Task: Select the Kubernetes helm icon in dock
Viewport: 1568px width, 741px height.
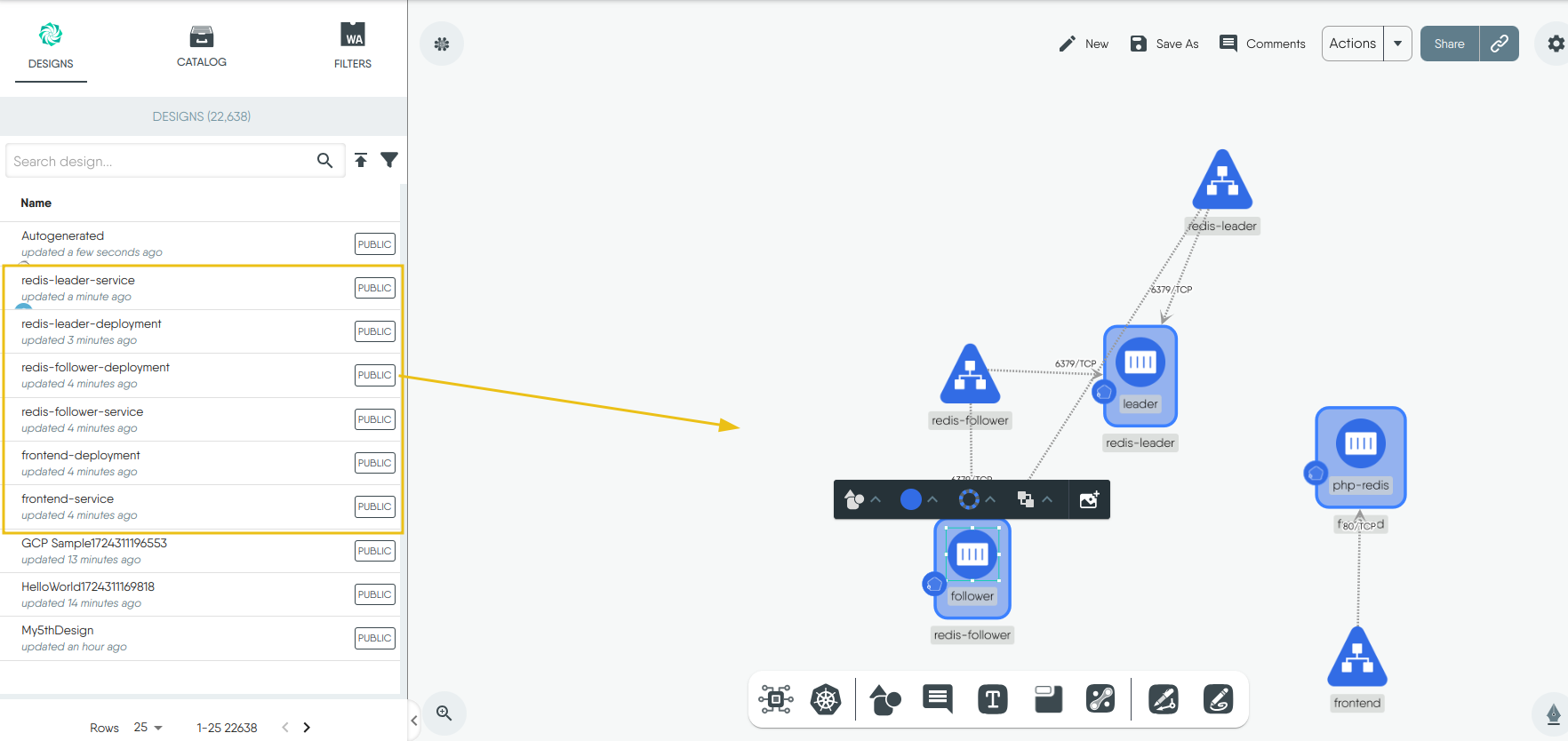Action: pos(826,699)
